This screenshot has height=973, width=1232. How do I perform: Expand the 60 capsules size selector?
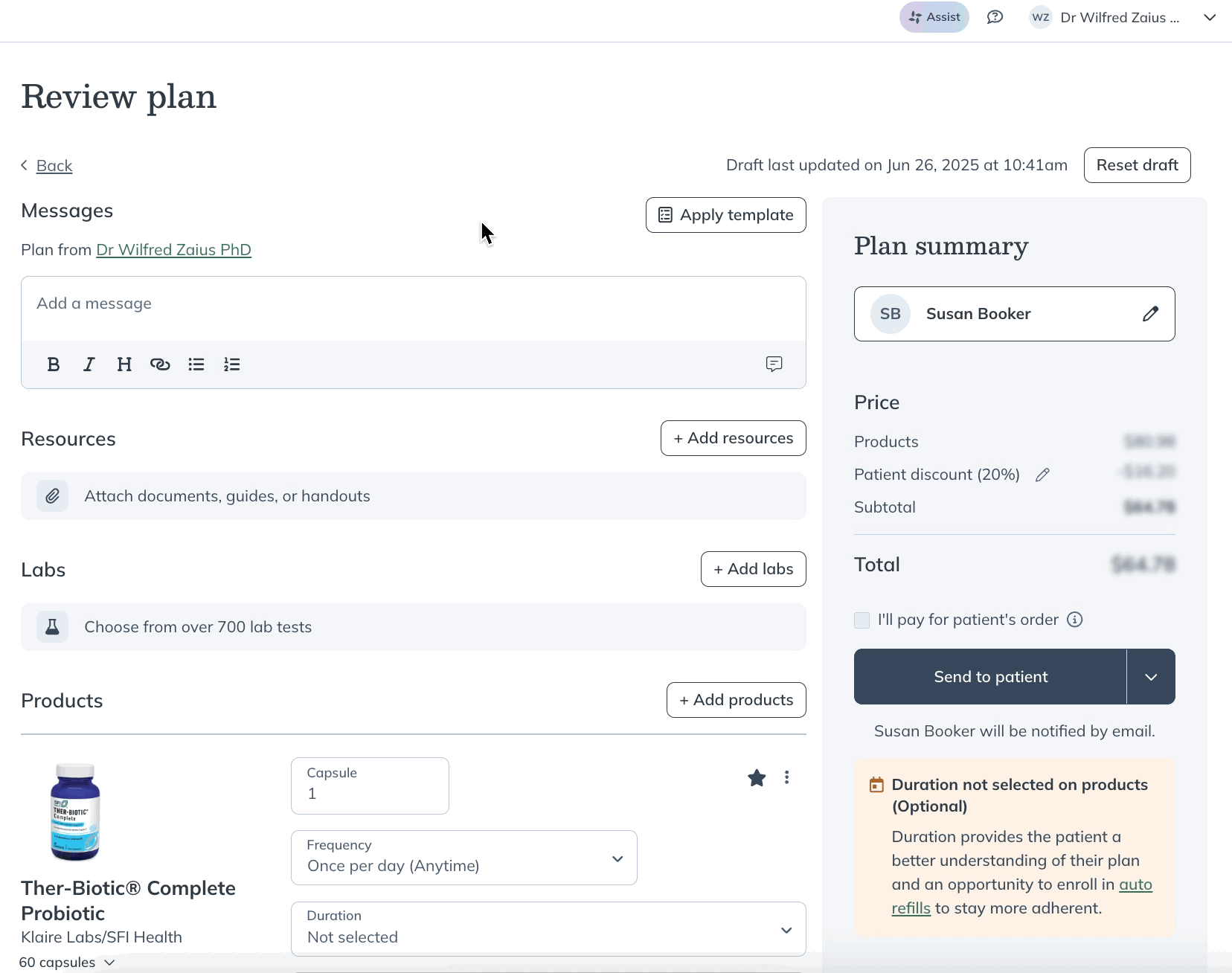(x=67, y=963)
